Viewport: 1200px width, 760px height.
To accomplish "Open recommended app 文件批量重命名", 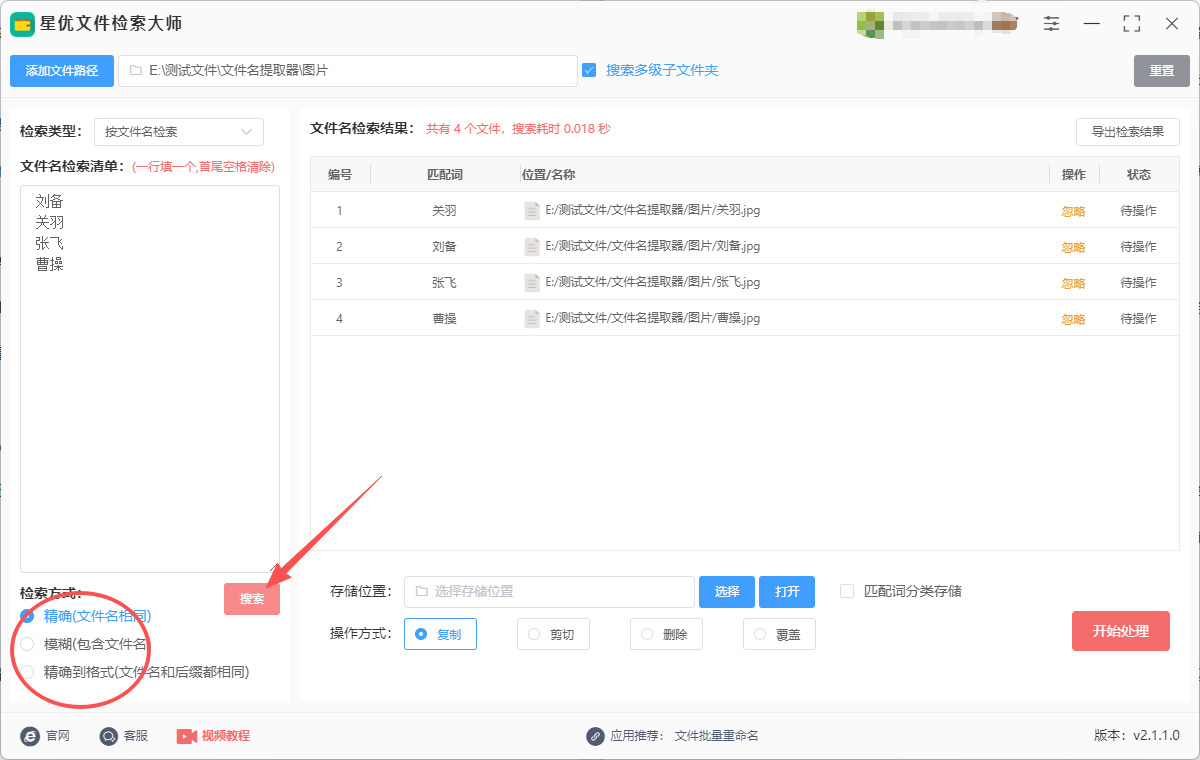I will pos(717,736).
